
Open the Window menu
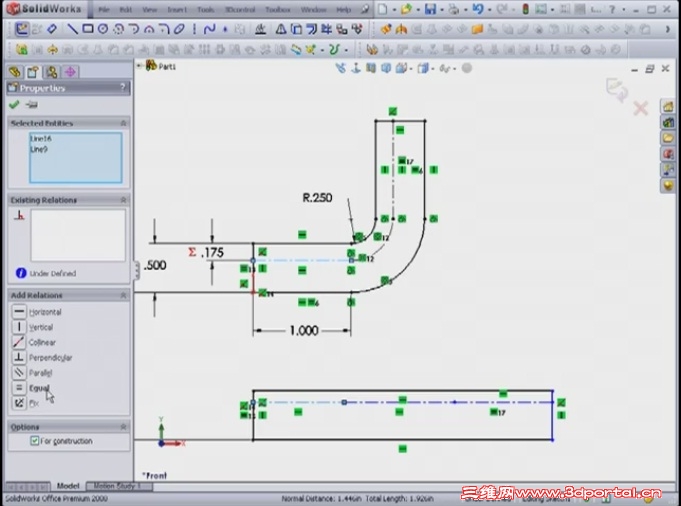point(314,10)
